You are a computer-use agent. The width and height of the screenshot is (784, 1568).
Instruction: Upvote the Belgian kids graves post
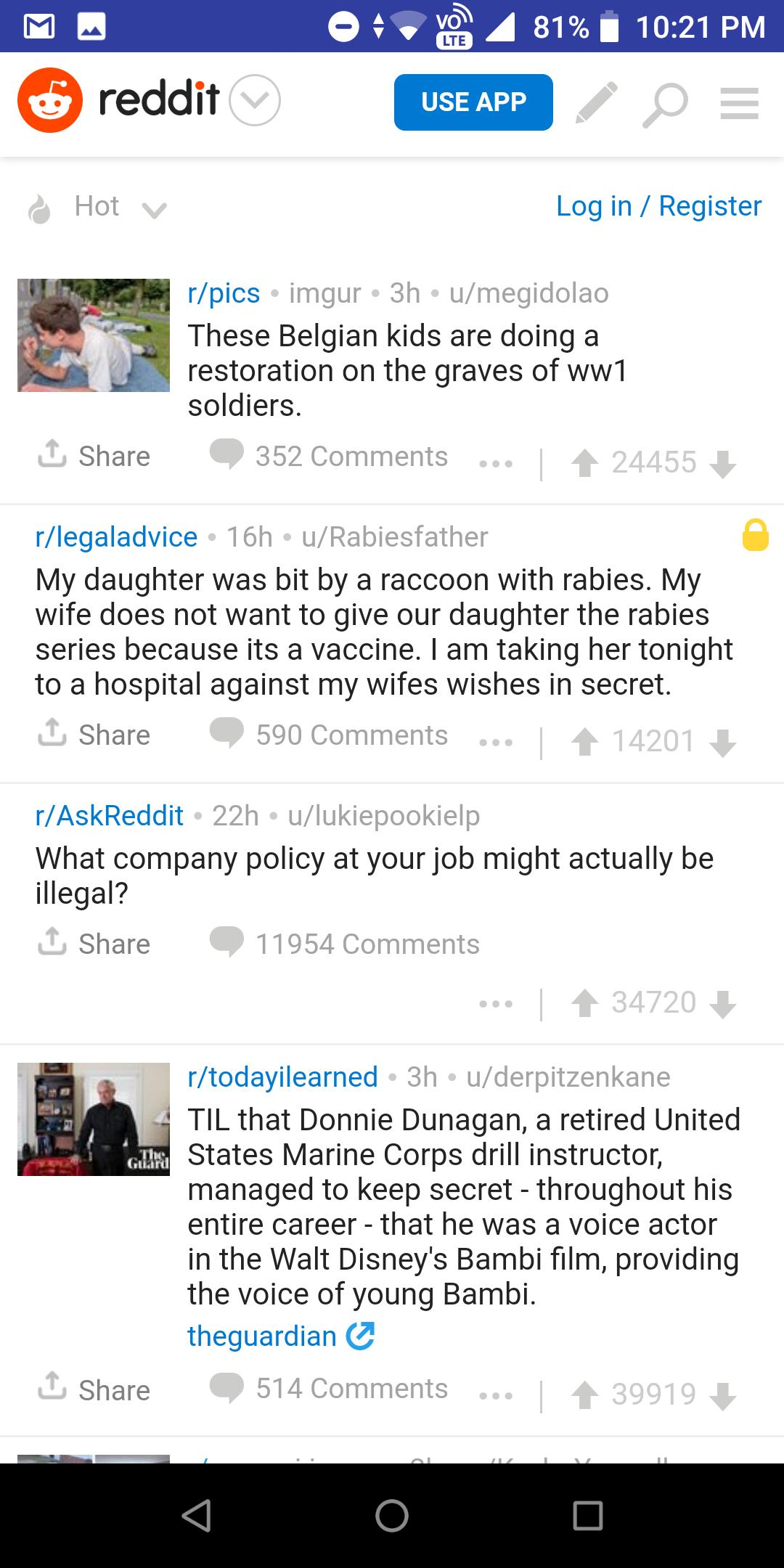click(x=584, y=463)
